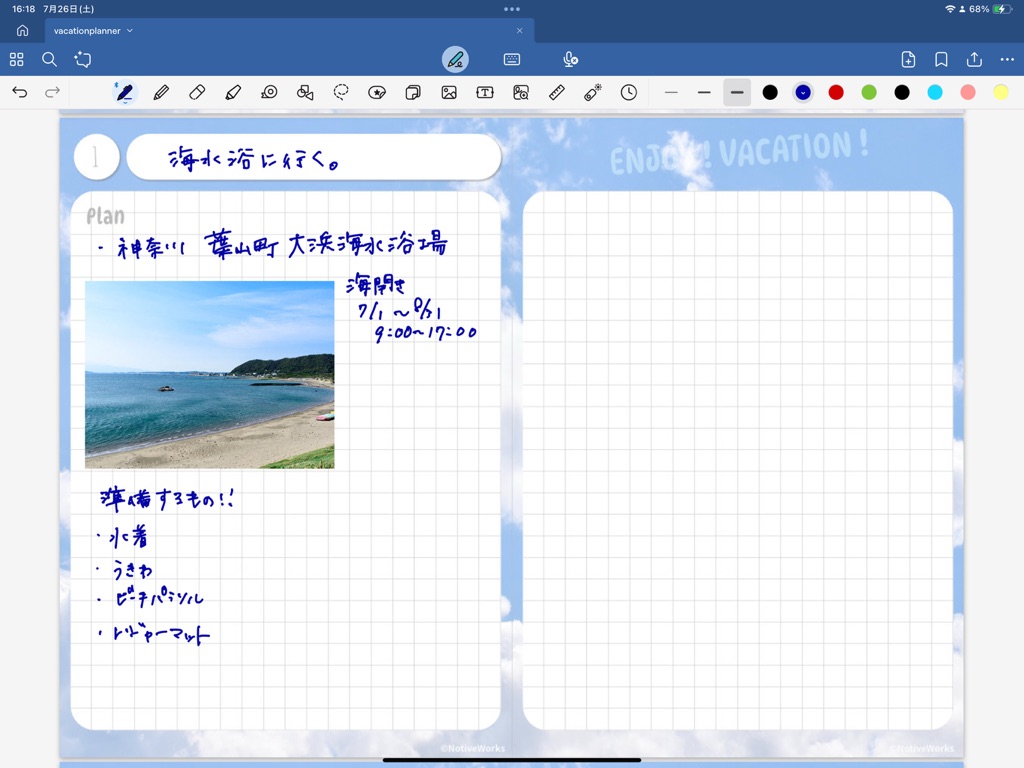Tap the title field with number 1 circle
The width and height of the screenshot is (1024, 768).
coord(313,157)
